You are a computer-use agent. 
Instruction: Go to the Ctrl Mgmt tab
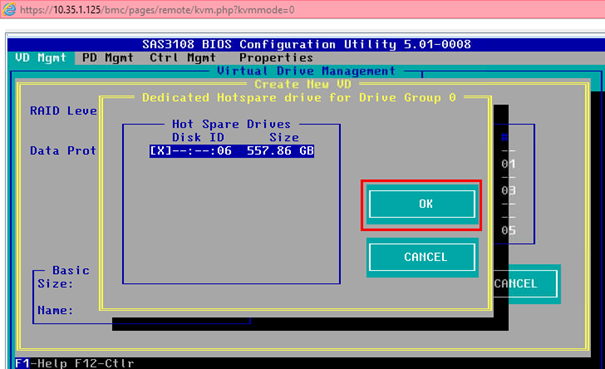coord(183,58)
